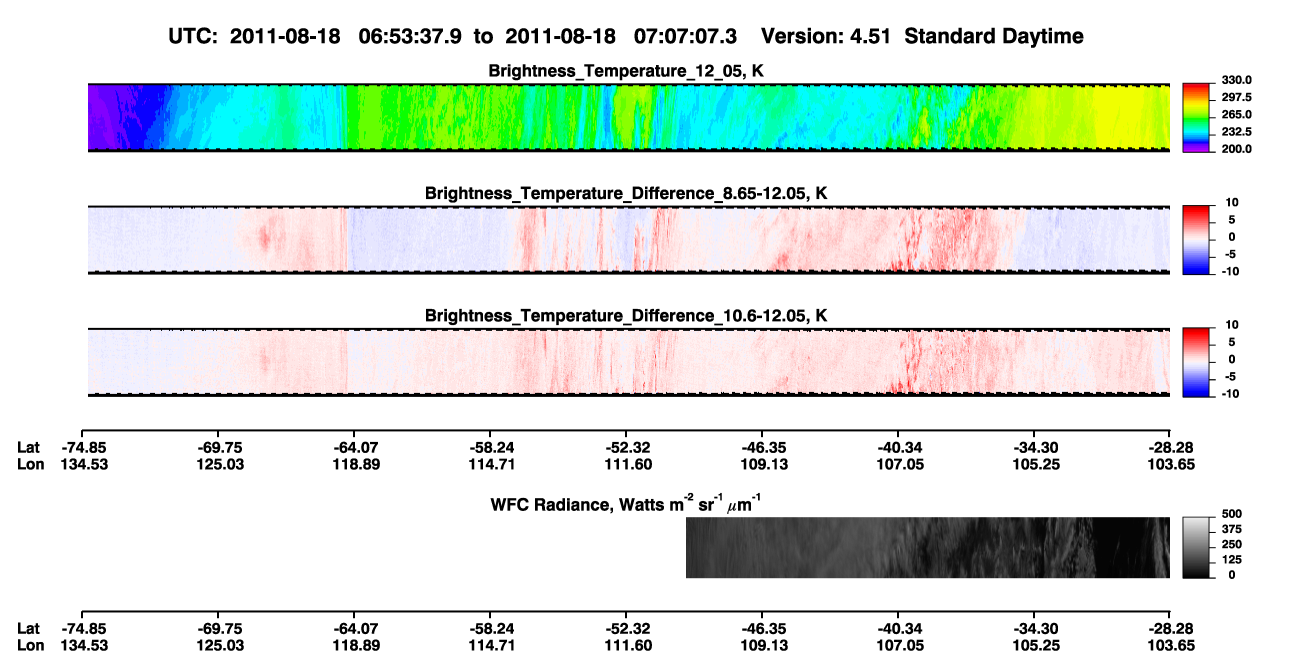Click latitude -40.34 on the bottom axis under WFC image
The height and width of the screenshot is (667, 1300).
(898, 628)
